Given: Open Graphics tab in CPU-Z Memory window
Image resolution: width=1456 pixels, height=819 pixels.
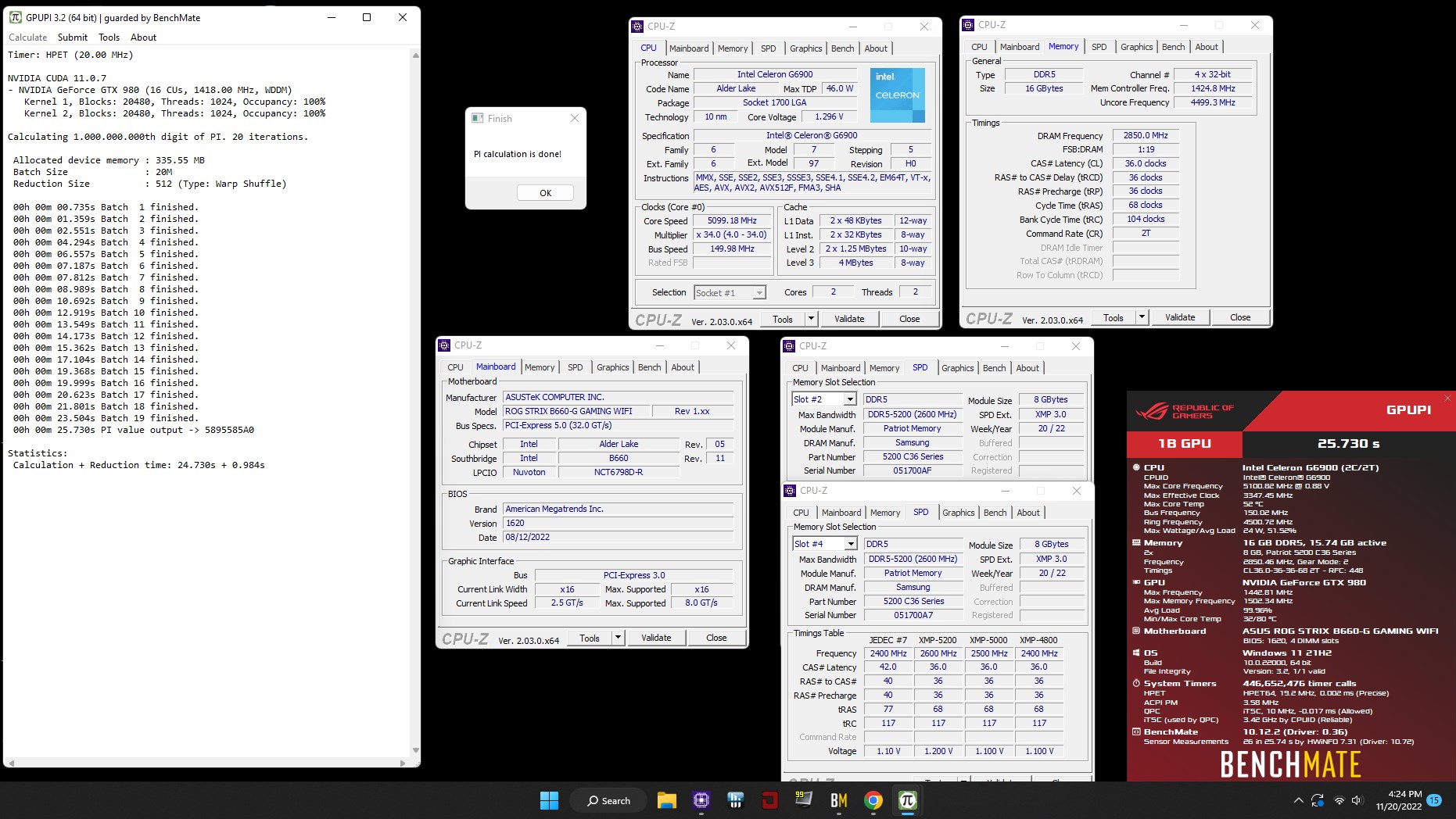Looking at the screenshot, I should coord(1136,47).
